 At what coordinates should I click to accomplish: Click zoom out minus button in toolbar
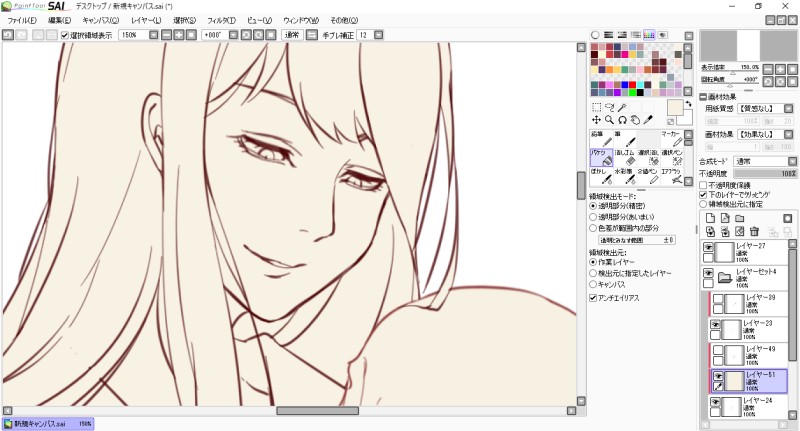click(166, 35)
